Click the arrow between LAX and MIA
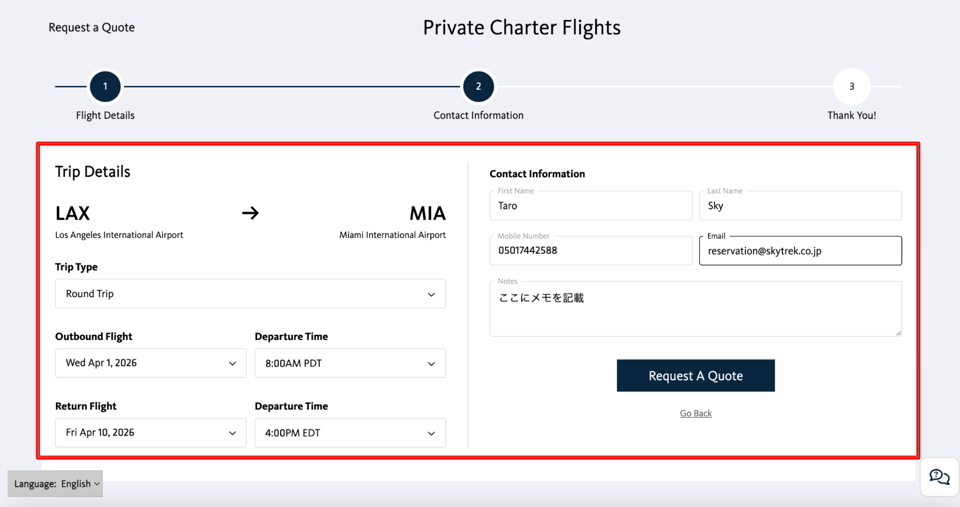Image resolution: width=960 pixels, height=507 pixels. pyautogui.click(x=250, y=213)
